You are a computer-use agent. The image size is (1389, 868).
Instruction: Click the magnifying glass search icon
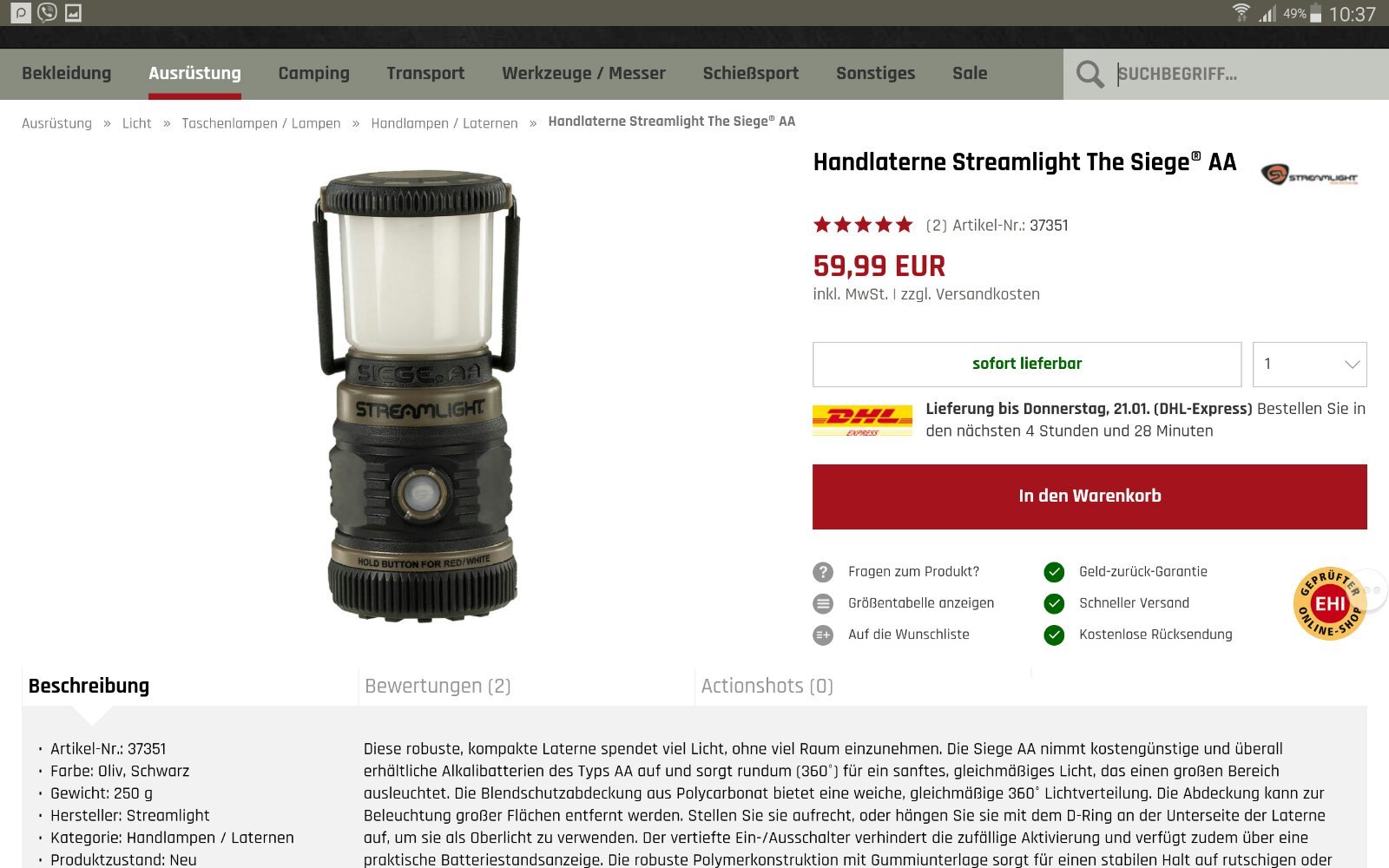pyautogui.click(x=1089, y=74)
